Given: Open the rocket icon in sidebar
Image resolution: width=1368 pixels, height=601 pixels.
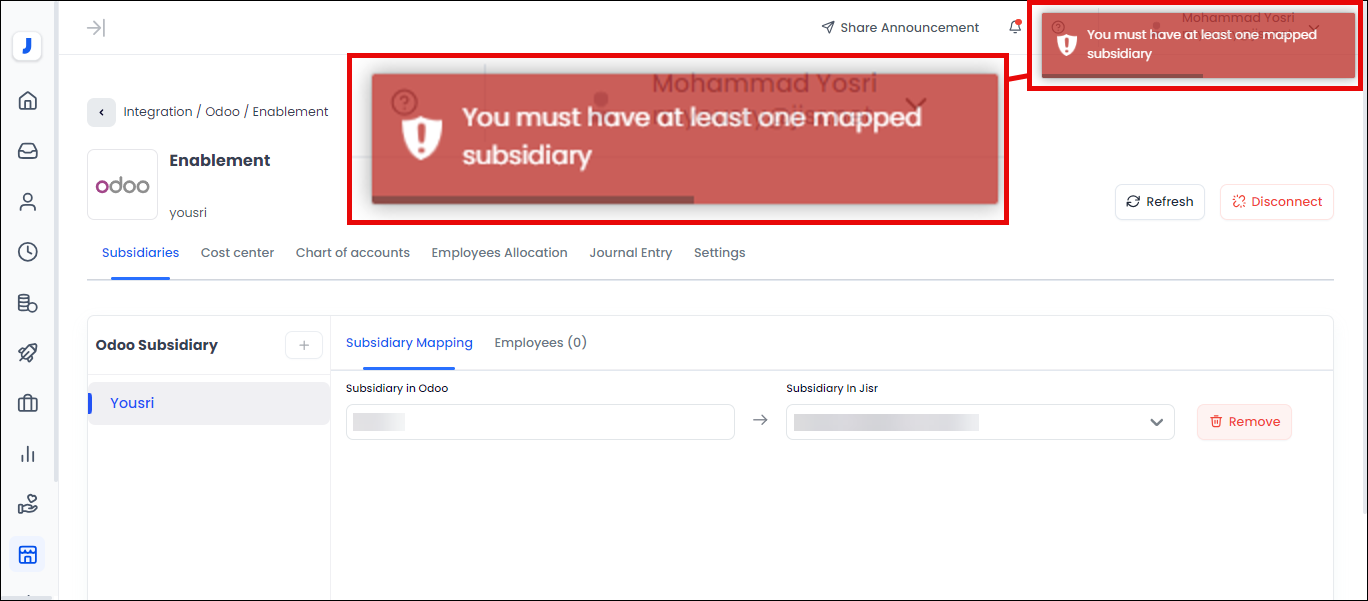Looking at the screenshot, I should 28,353.
